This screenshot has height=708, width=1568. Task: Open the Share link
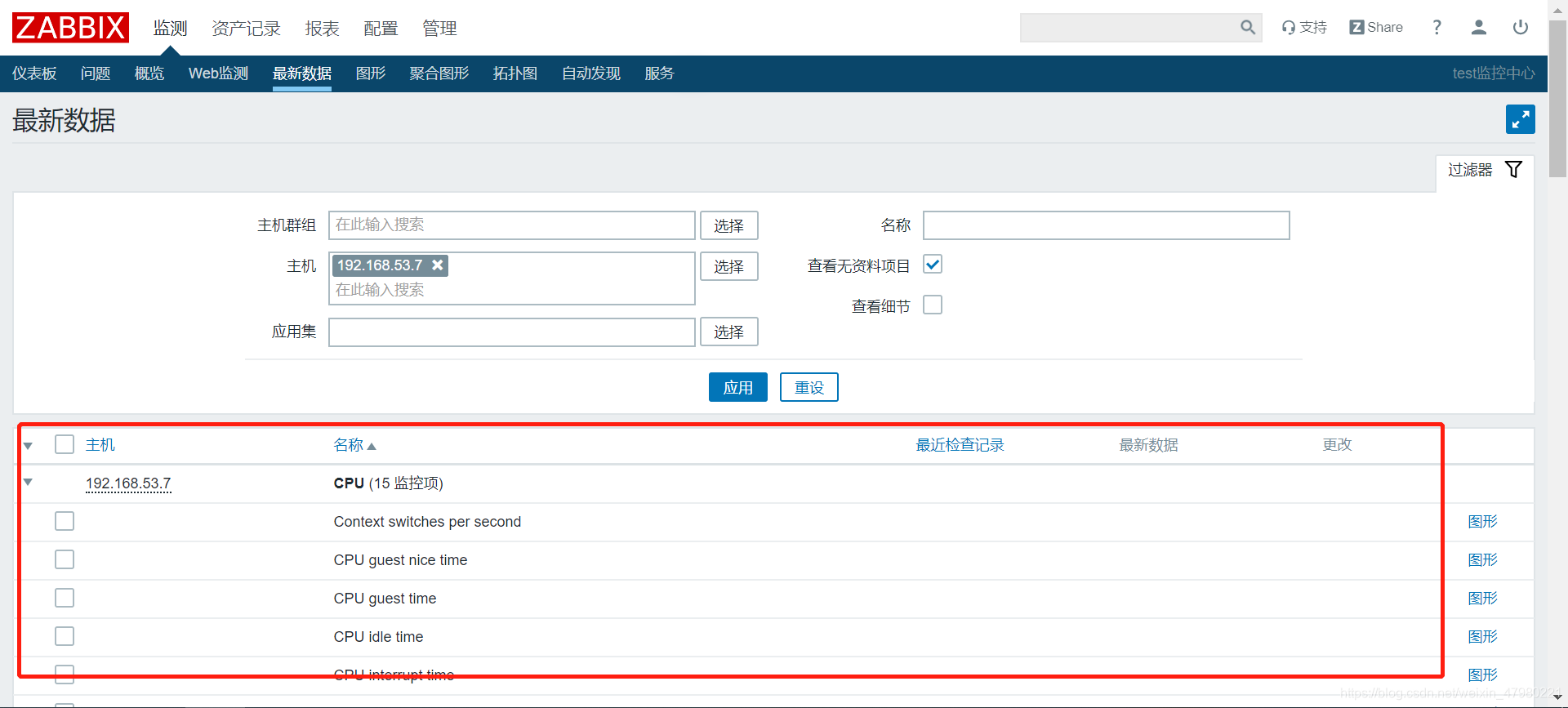1376,28
